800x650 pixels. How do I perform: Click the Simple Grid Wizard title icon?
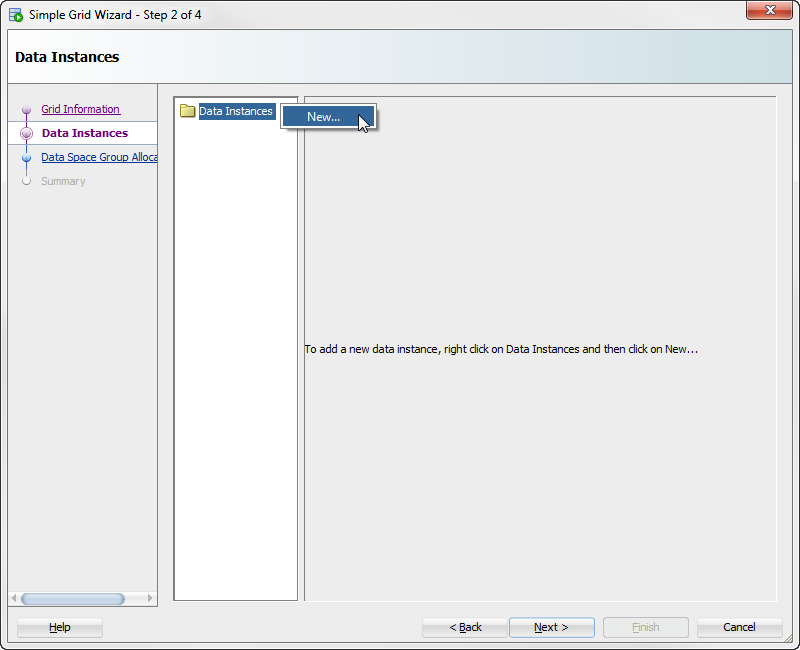coord(16,15)
